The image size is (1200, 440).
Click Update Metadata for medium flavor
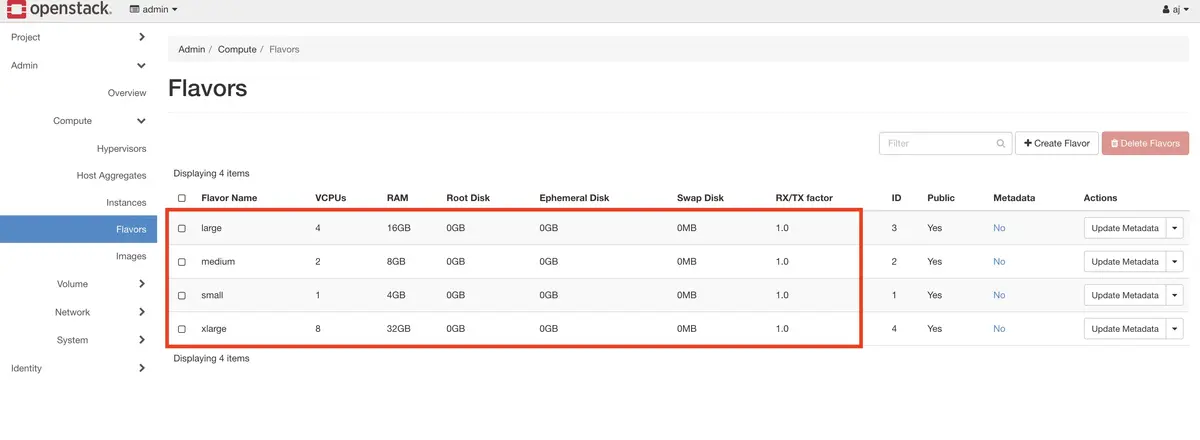(1124, 262)
